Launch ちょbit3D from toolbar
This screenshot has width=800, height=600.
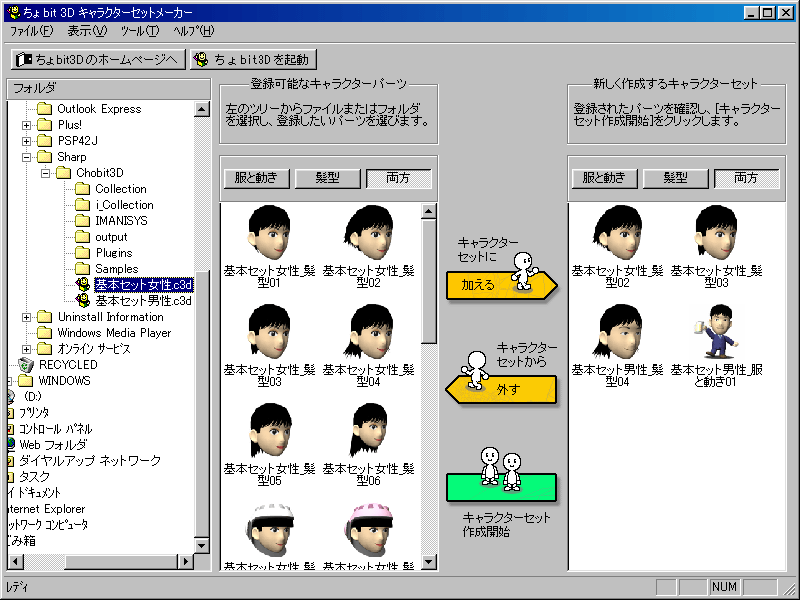pyautogui.click(x=253, y=60)
